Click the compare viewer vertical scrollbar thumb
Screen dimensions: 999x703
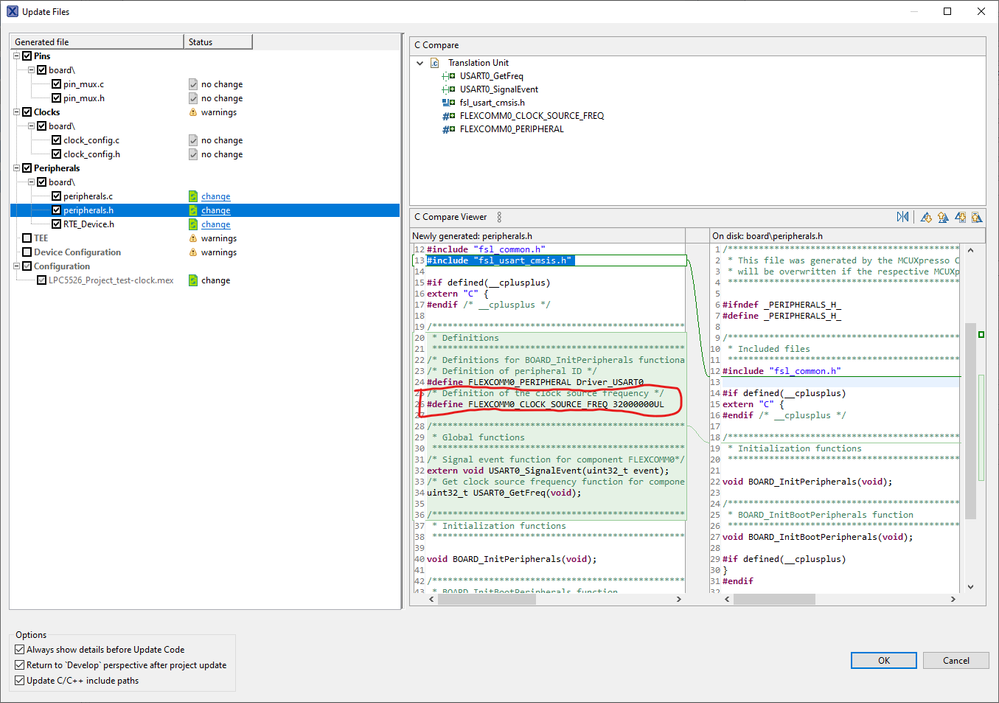coord(970,421)
